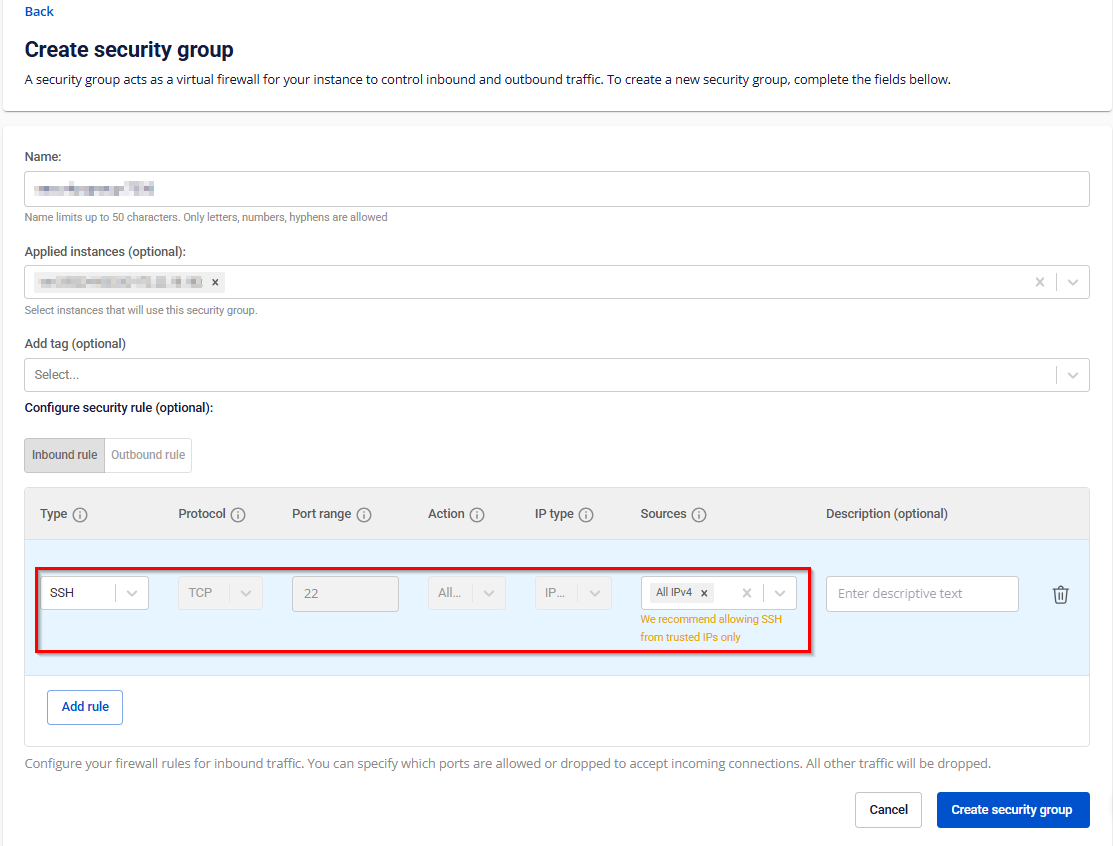Remove the All IPv4 source tag
Viewport: 1113px width, 846px height.
point(704,593)
